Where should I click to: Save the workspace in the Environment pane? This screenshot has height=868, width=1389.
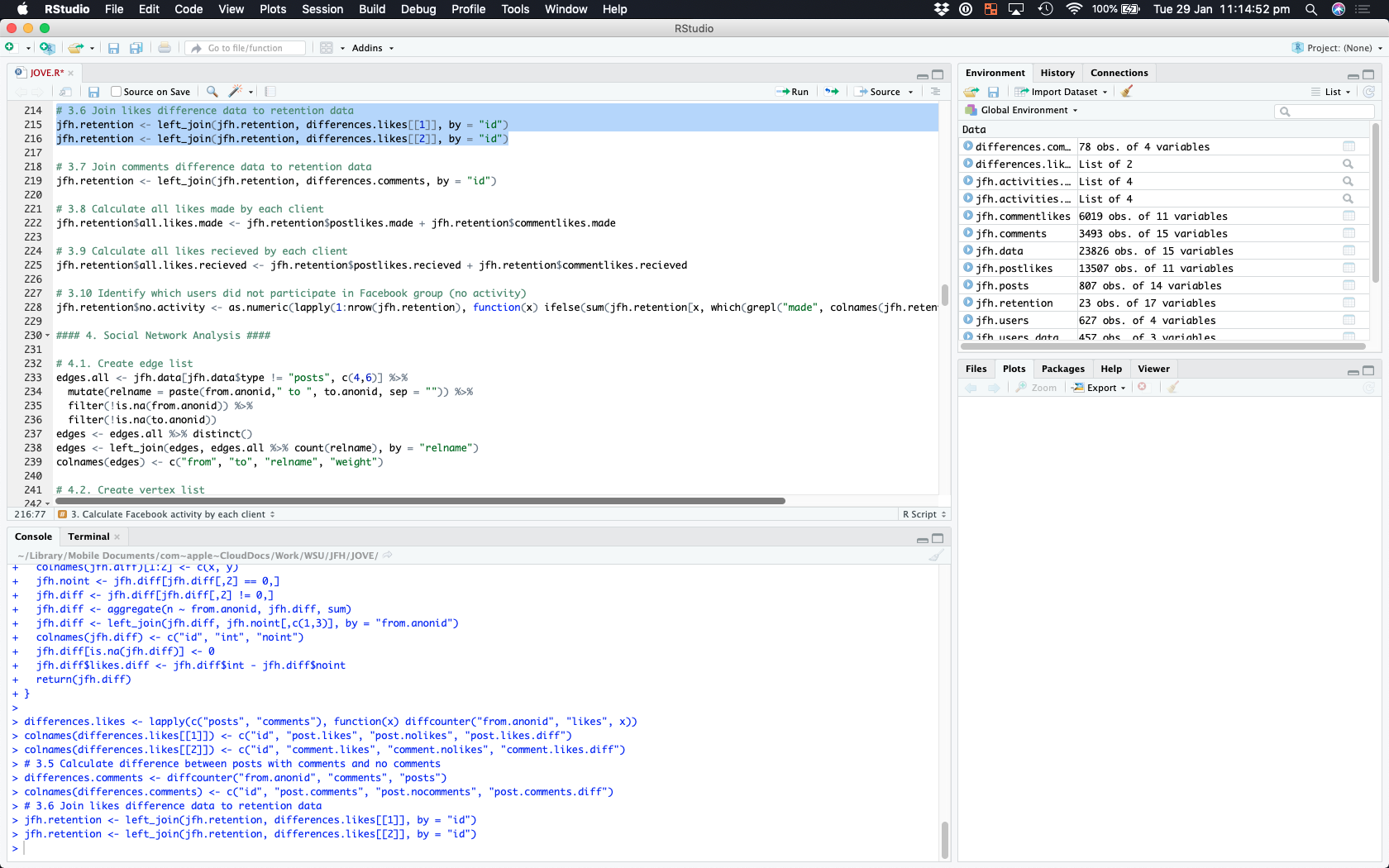click(x=993, y=92)
